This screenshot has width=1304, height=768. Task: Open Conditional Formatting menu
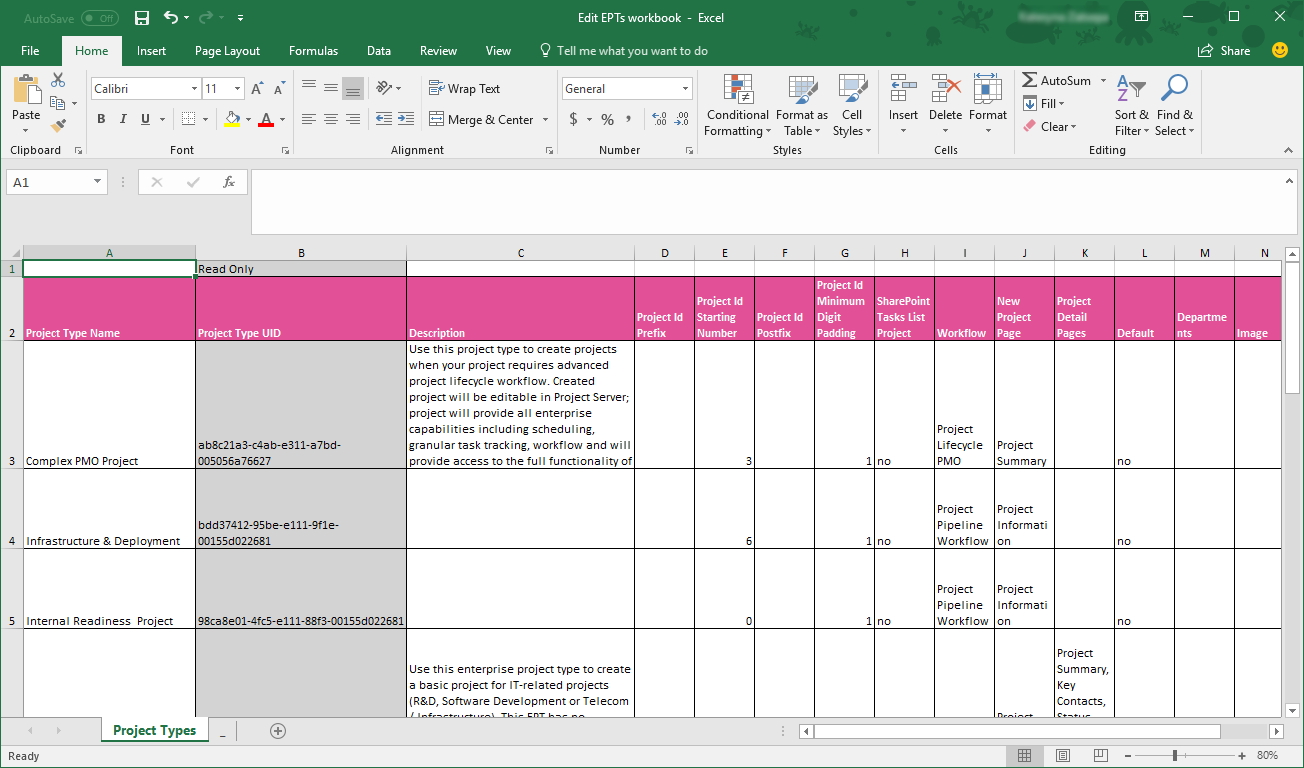(x=737, y=105)
